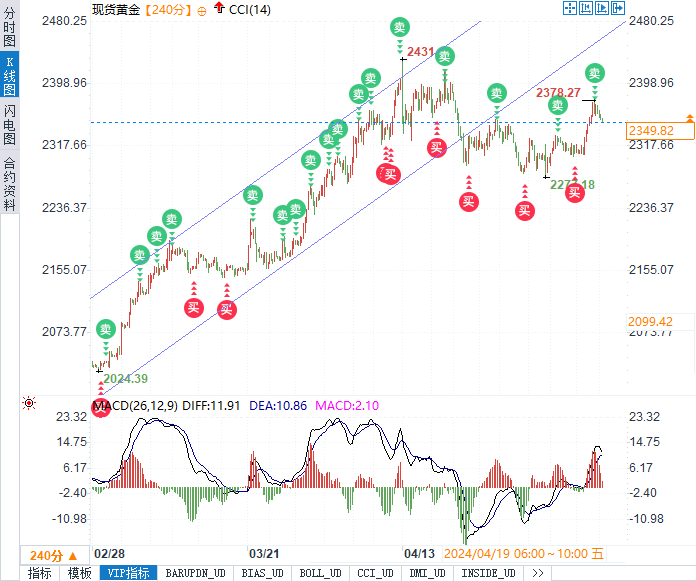Click the 02/28 date on the time axis
696x581 pixels.
[x=109, y=554]
